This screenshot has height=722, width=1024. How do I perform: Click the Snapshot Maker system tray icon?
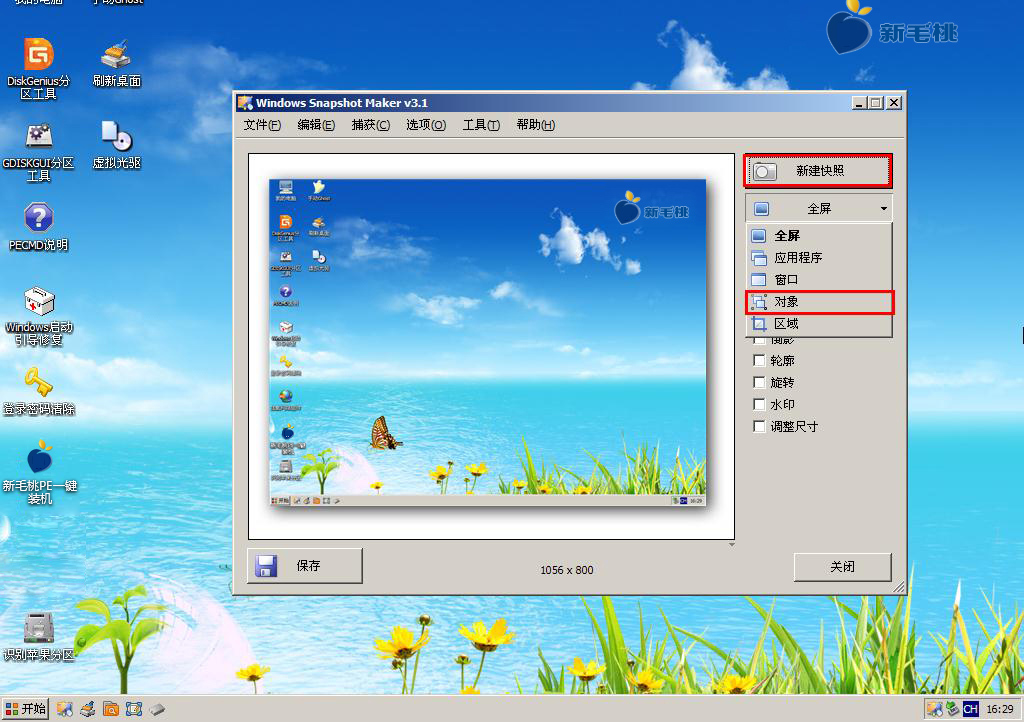tap(935, 709)
